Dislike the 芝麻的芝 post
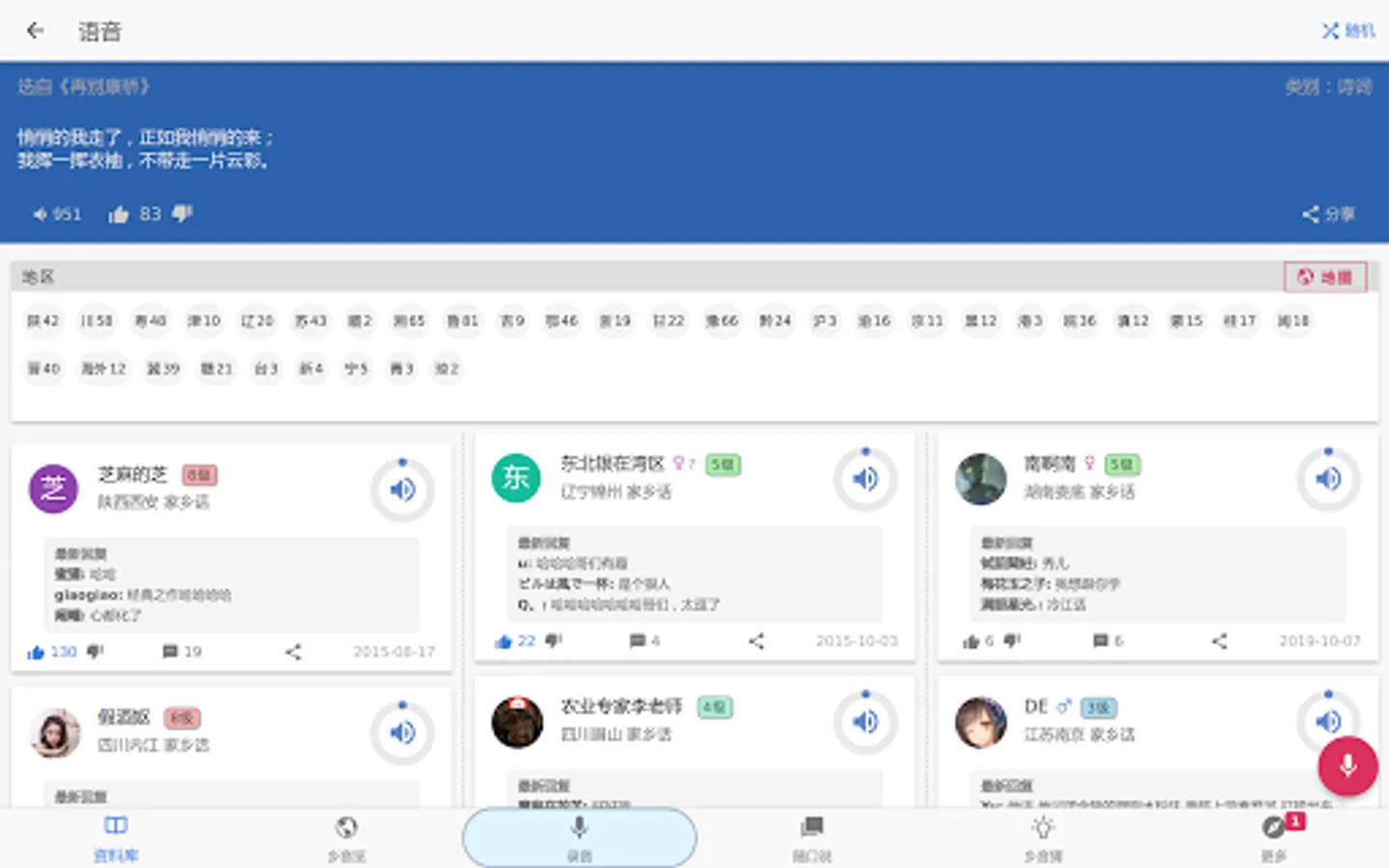Viewport: 1389px width, 868px height. coord(95,652)
